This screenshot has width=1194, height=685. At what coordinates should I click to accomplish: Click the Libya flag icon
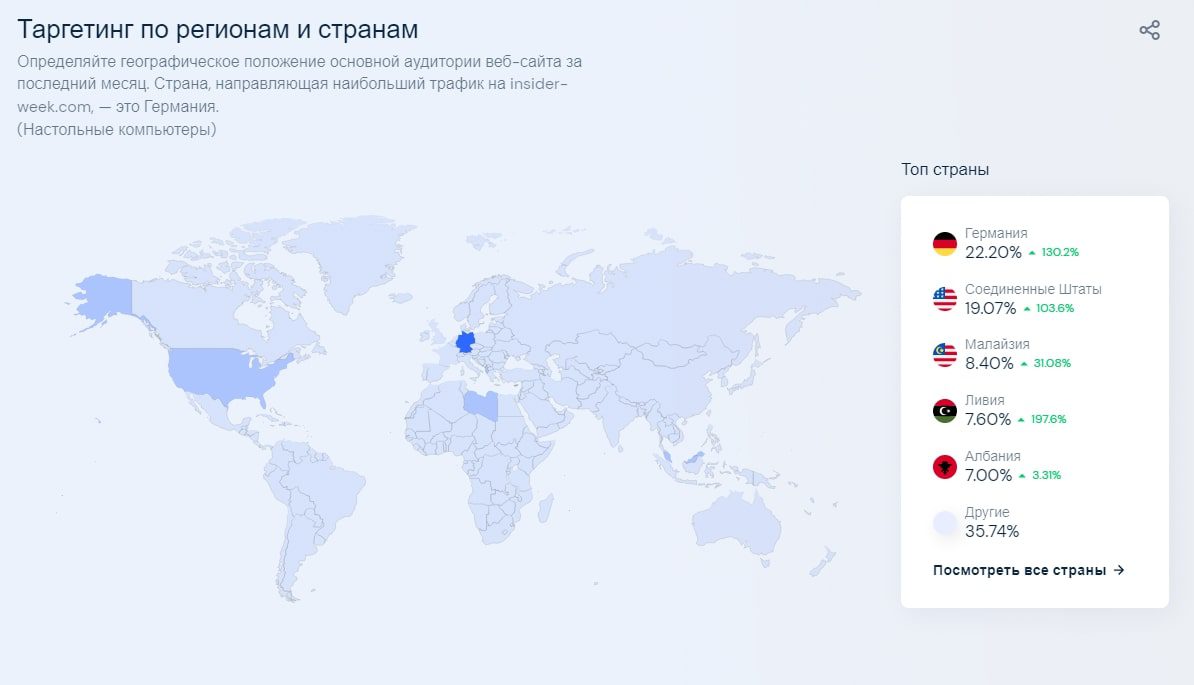[x=944, y=410]
